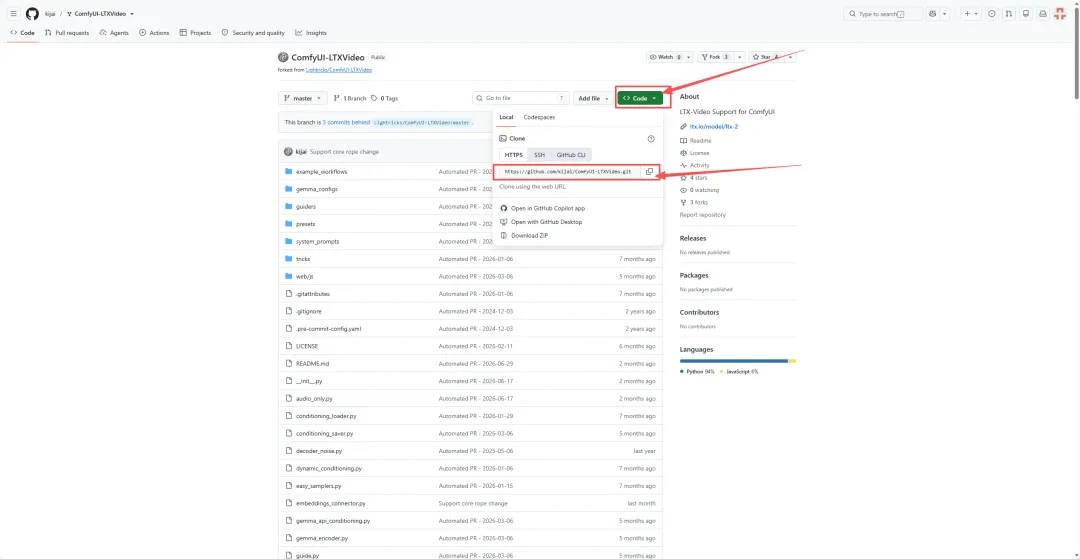Open the Copilot dropdown arrow in header
1080x559 pixels.
pos(944,14)
